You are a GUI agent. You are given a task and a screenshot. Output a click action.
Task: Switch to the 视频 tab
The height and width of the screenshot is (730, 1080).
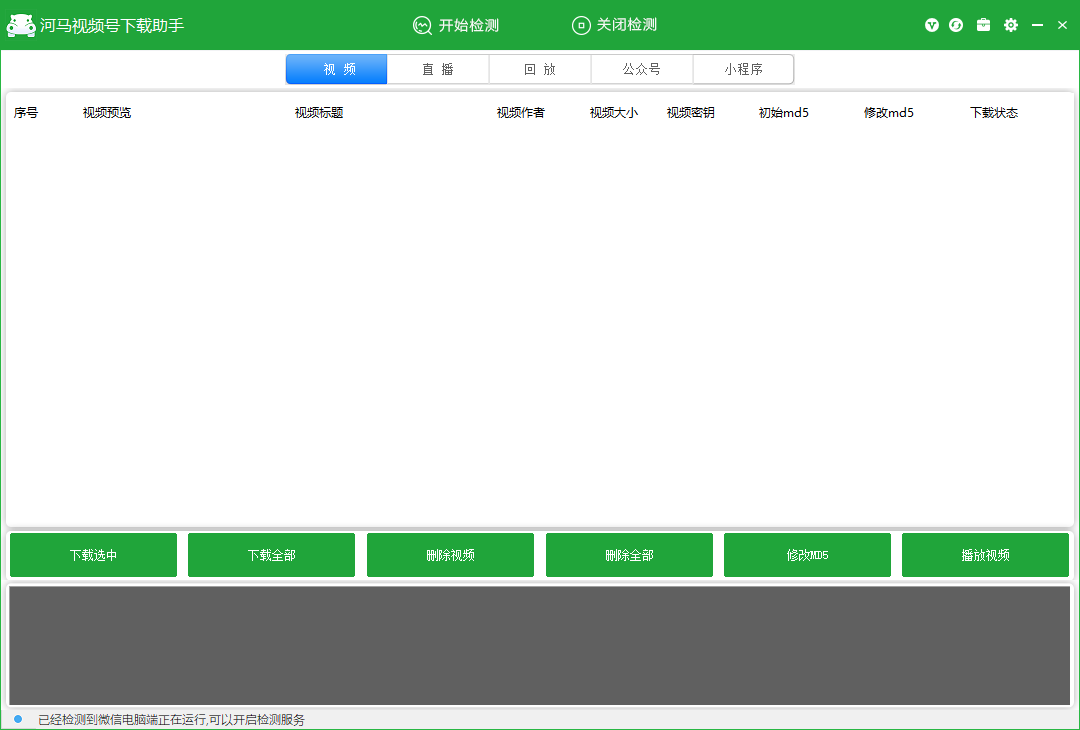point(337,70)
